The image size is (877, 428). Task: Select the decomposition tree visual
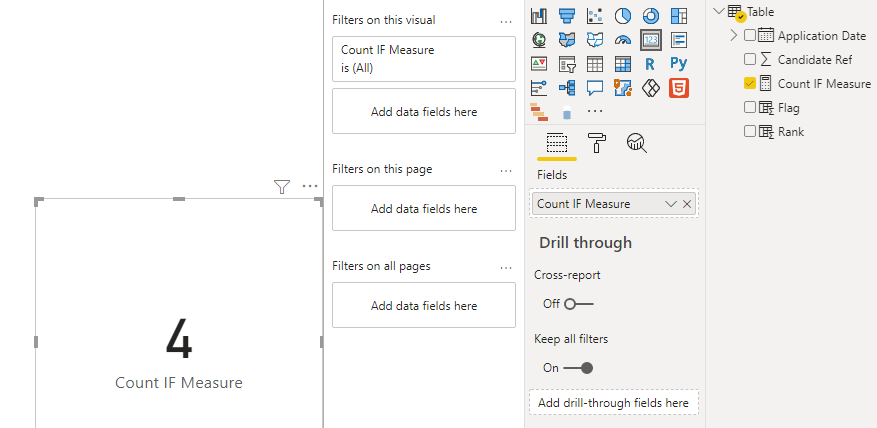point(567,88)
